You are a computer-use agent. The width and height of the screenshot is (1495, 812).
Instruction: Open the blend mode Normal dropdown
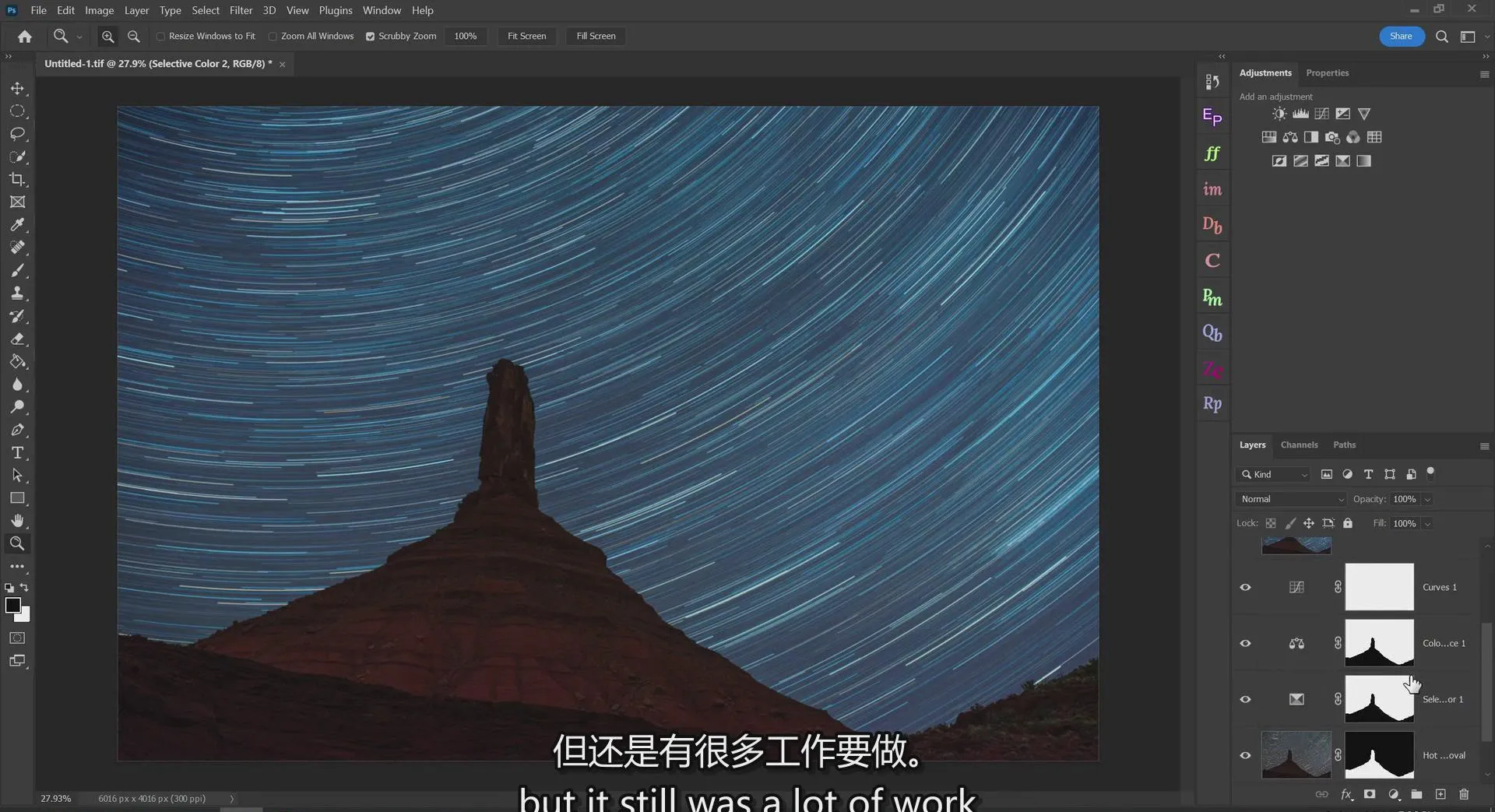click(x=1291, y=499)
